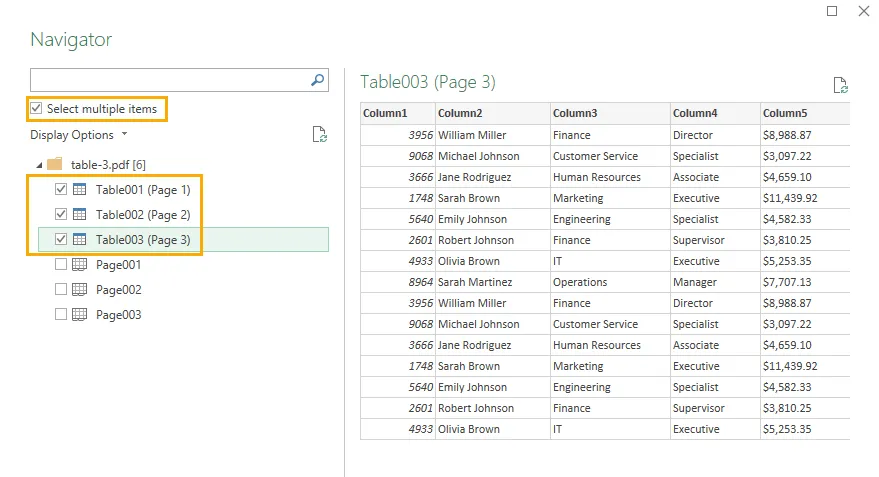This screenshot has height=477, width=879.
Task: Click the Column4 header
Action: pos(715,113)
